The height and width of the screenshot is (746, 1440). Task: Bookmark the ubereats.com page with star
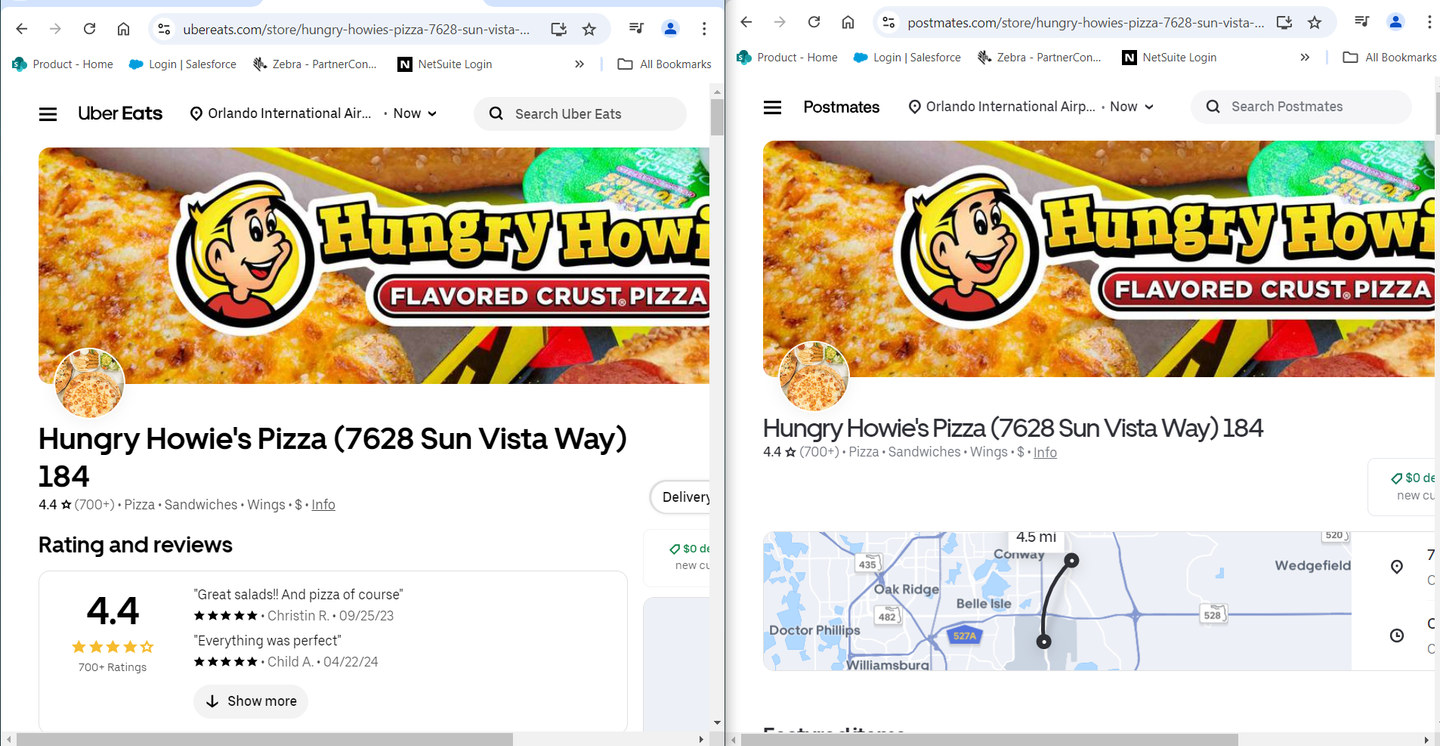590,29
